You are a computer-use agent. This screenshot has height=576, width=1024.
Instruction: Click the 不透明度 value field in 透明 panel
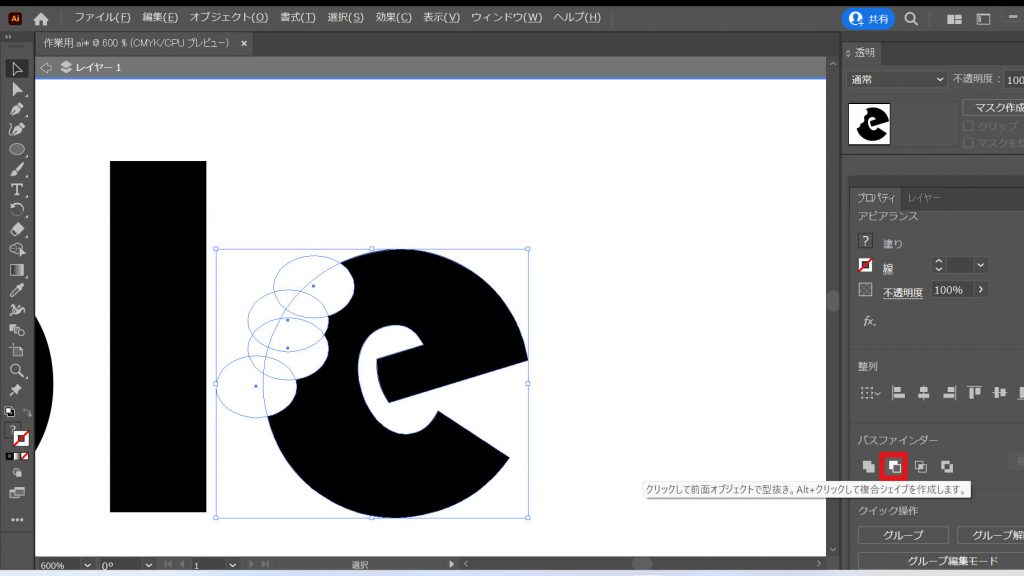tap(1014, 80)
